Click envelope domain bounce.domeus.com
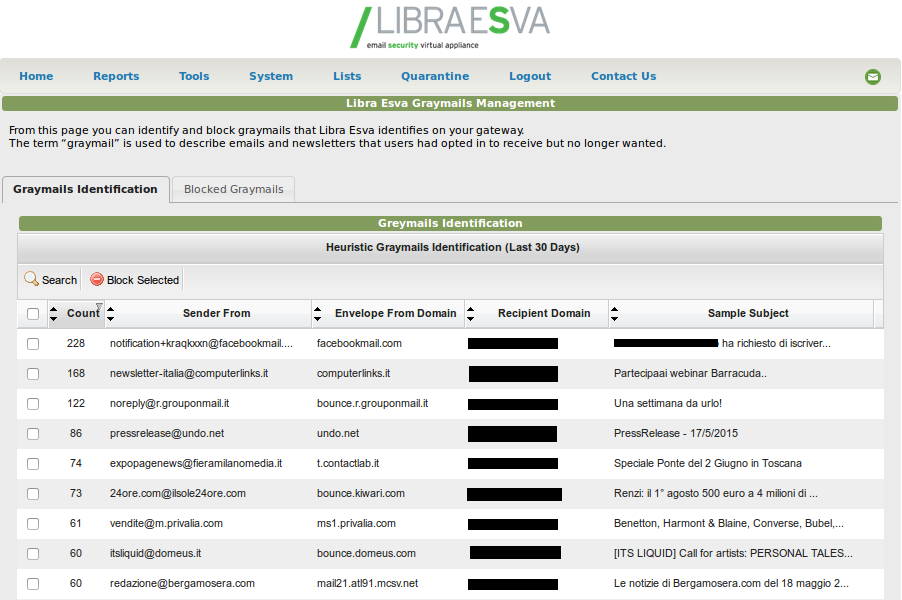Viewport: 902px width, 600px height. tap(366, 553)
